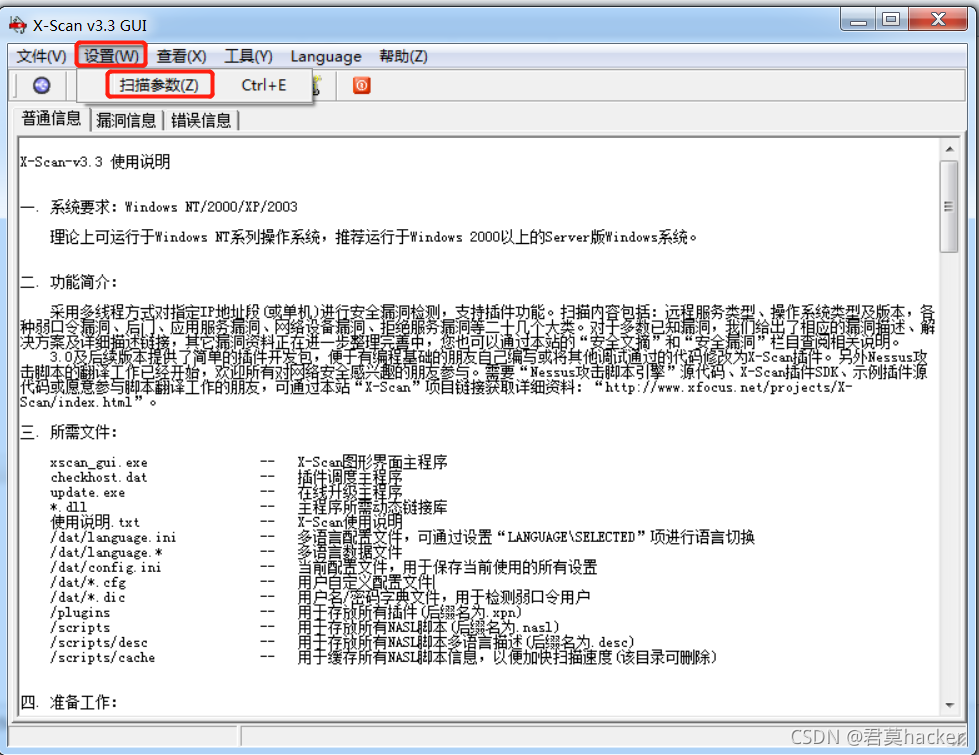Close the X-Scan window
Screen dimensions: 979x755
938,20
